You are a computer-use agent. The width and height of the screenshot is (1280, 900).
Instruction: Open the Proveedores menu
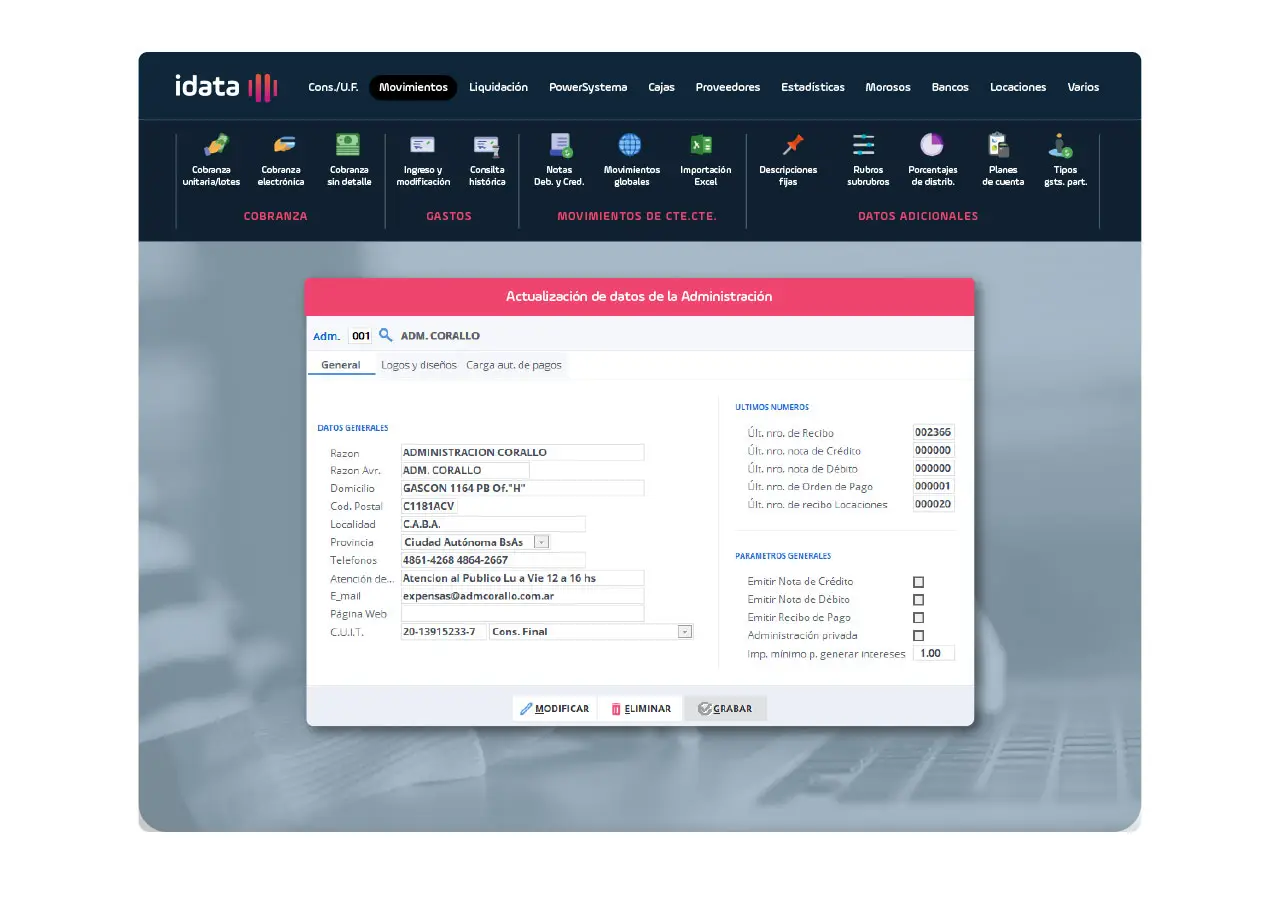[728, 87]
